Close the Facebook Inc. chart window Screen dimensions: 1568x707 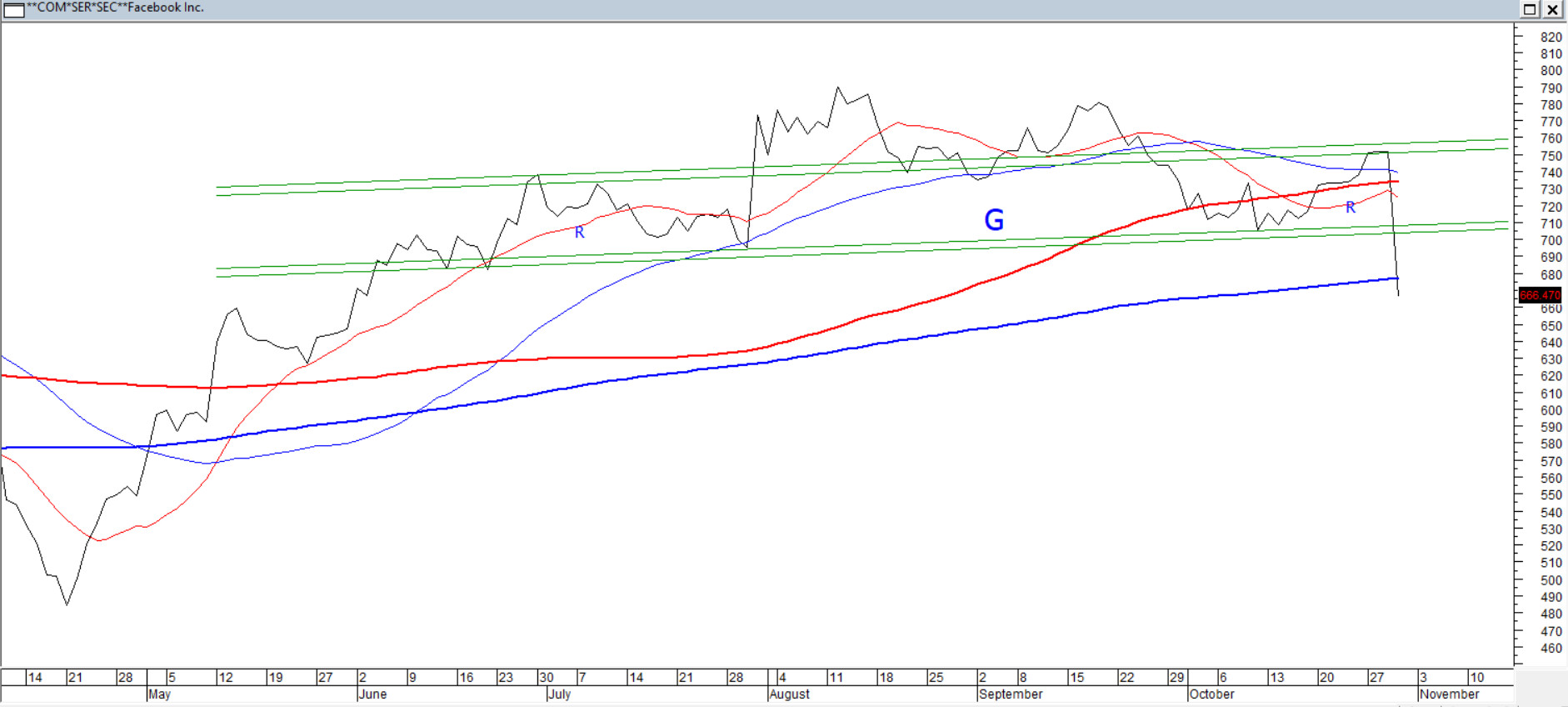(1553, 9)
